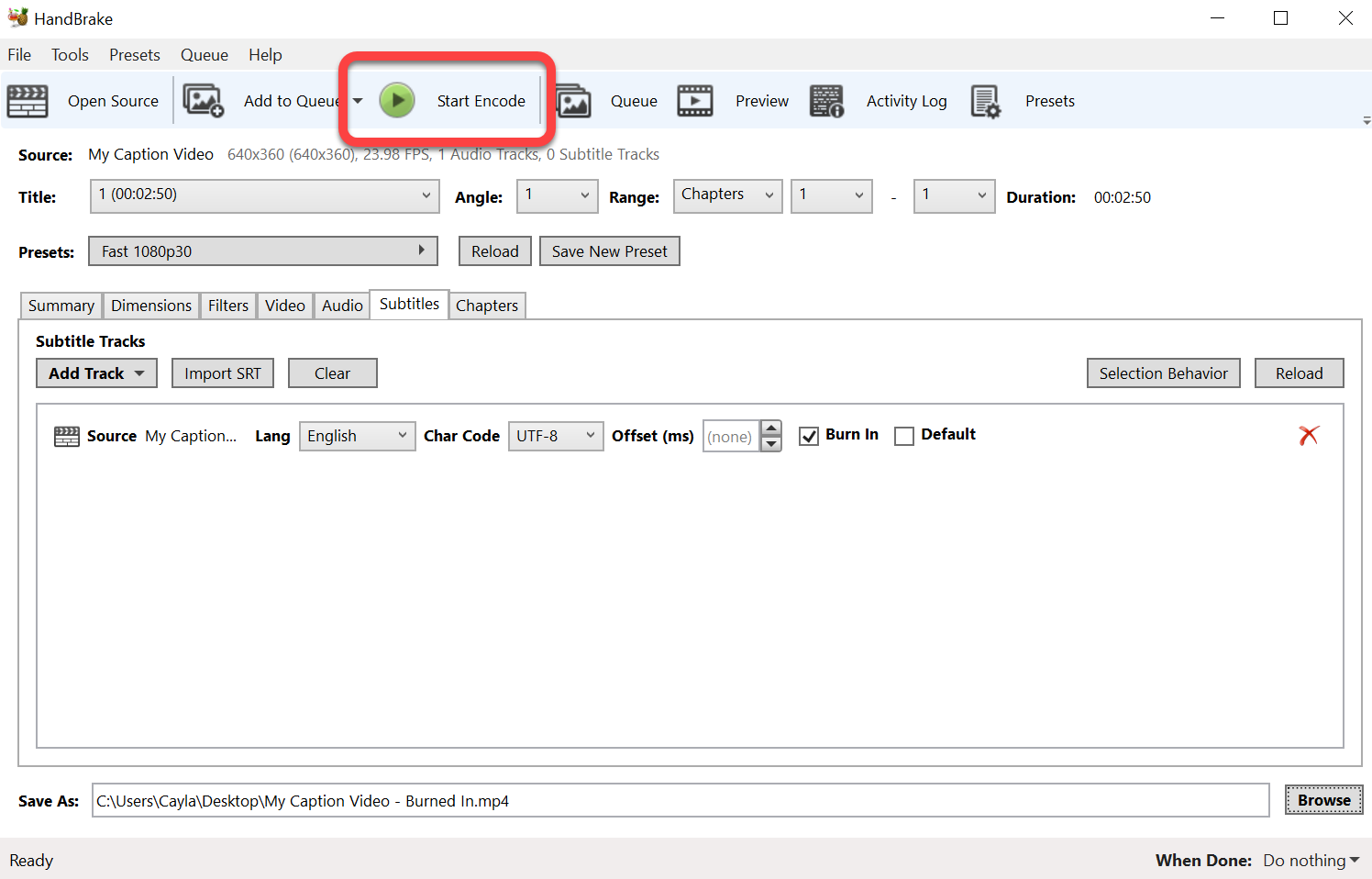Click the Import SRT button

point(223,373)
